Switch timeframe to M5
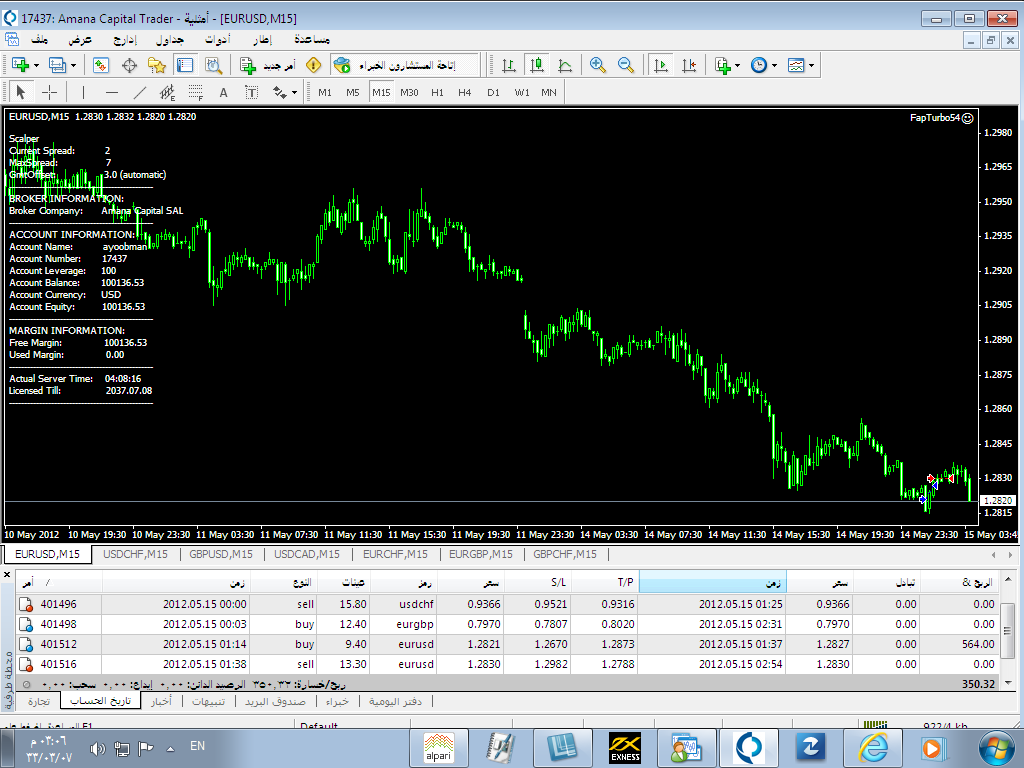This screenshot has width=1024, height=768. [353, 93]
